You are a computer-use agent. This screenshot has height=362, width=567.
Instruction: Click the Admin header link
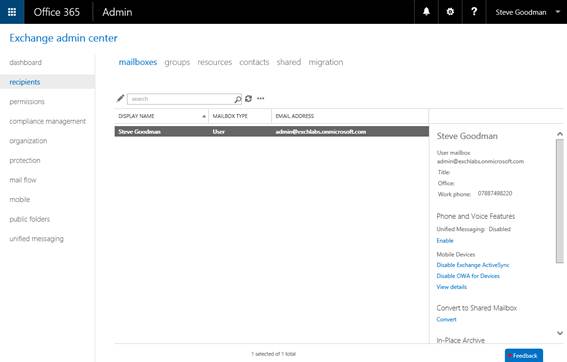117,12
